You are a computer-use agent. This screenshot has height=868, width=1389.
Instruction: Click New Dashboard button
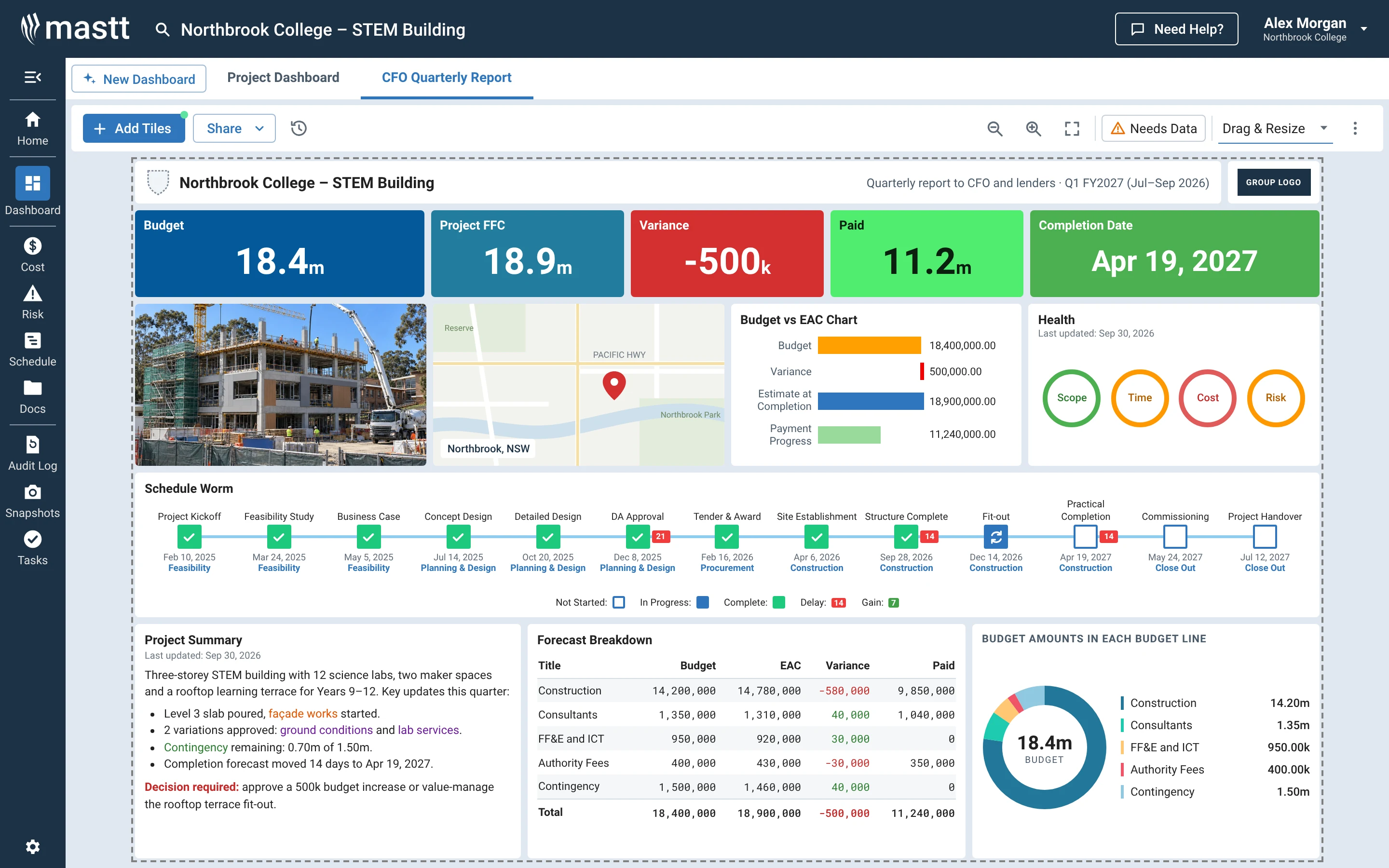point(139,79)
